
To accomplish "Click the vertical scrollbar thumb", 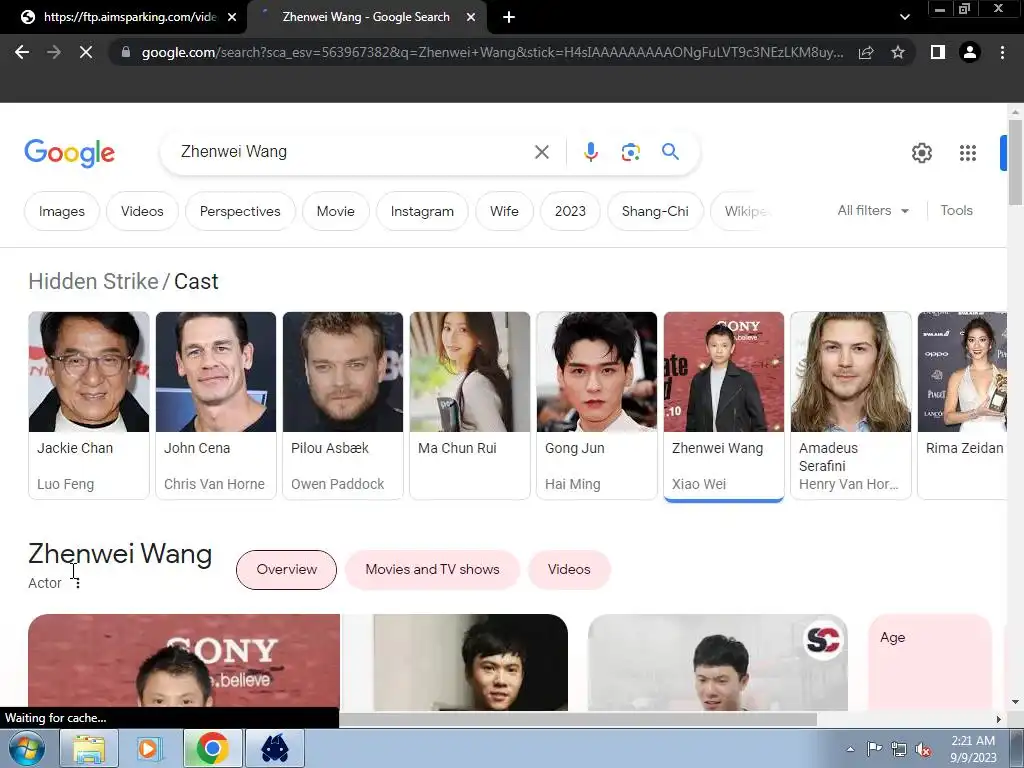I will pyautogui.click(x=1015, y=162).
